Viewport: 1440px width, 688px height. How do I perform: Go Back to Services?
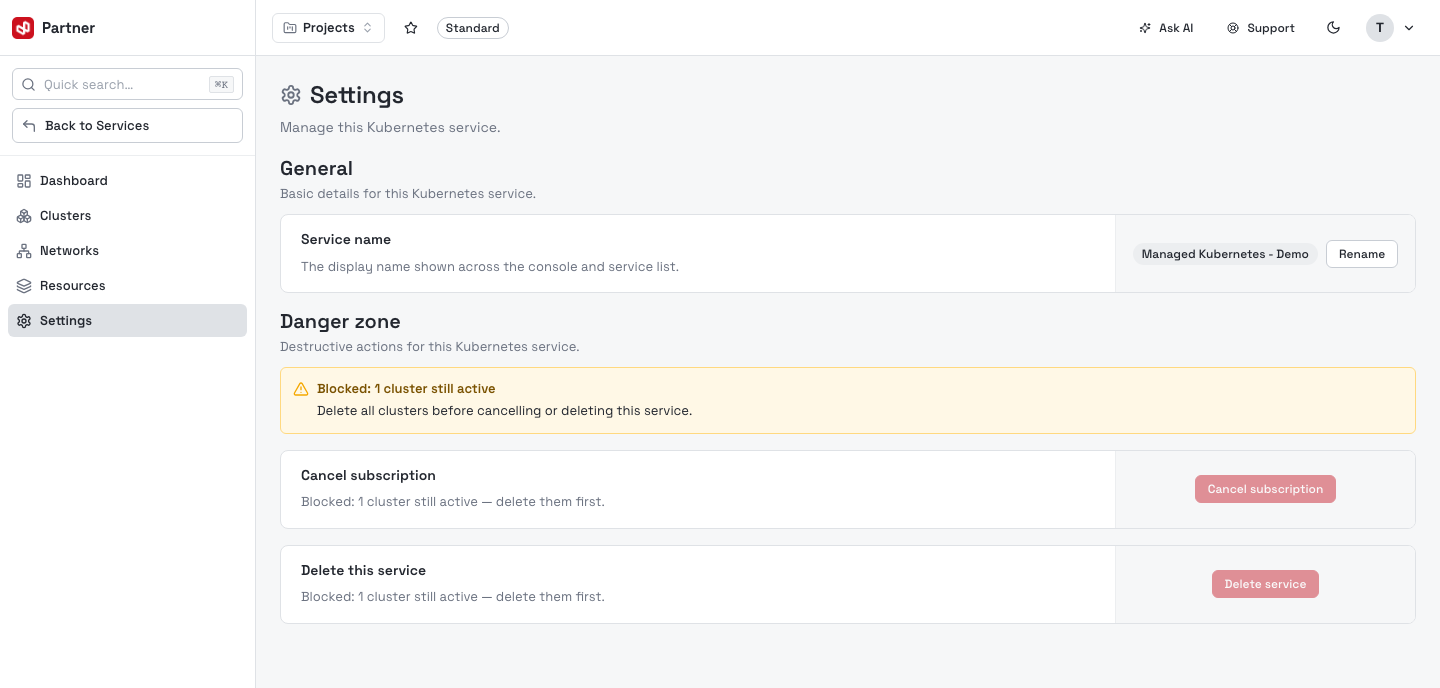click(x=127, y=126)
